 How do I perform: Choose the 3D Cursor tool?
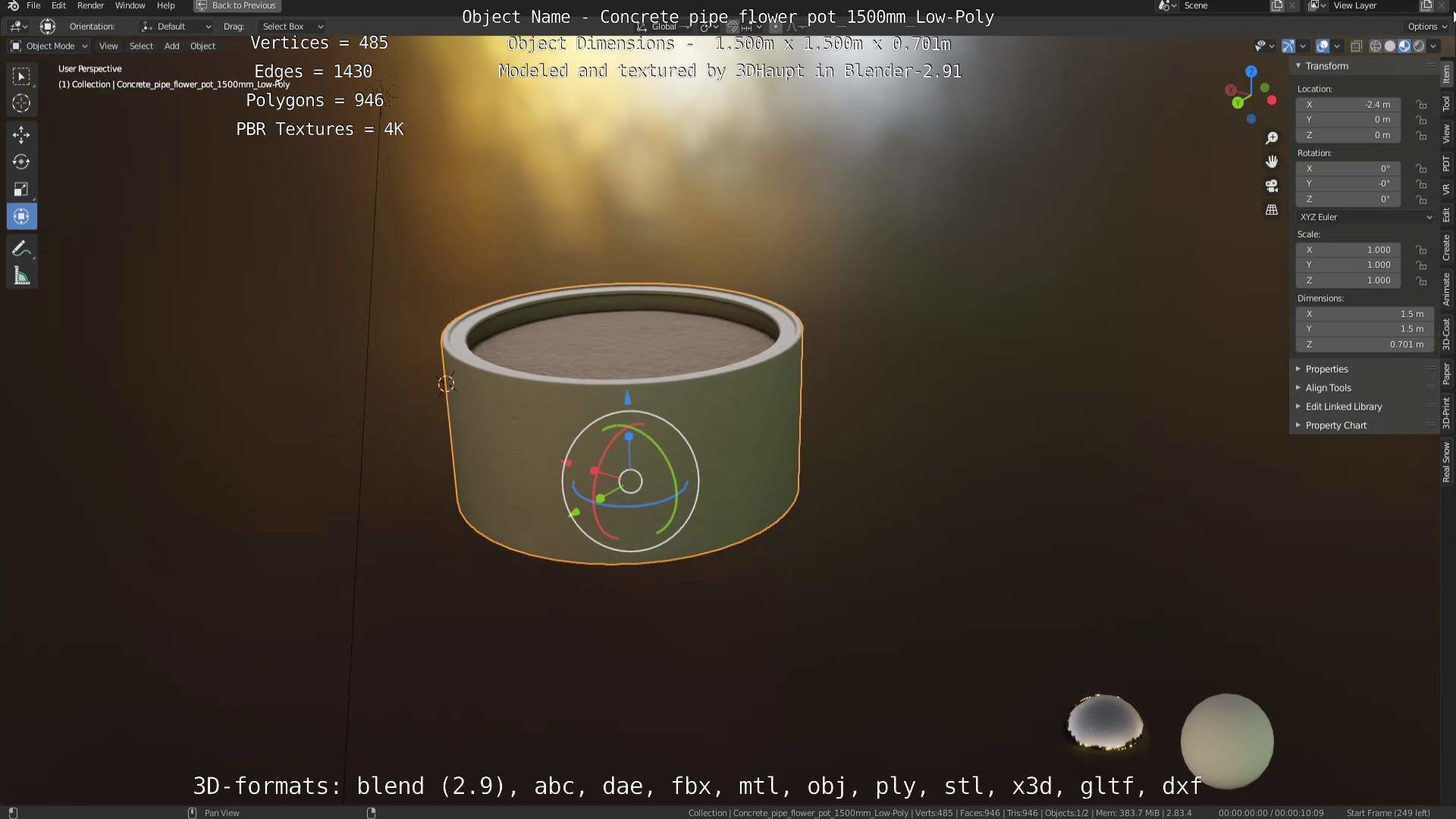pyautogui.click(x=21, y=103)
